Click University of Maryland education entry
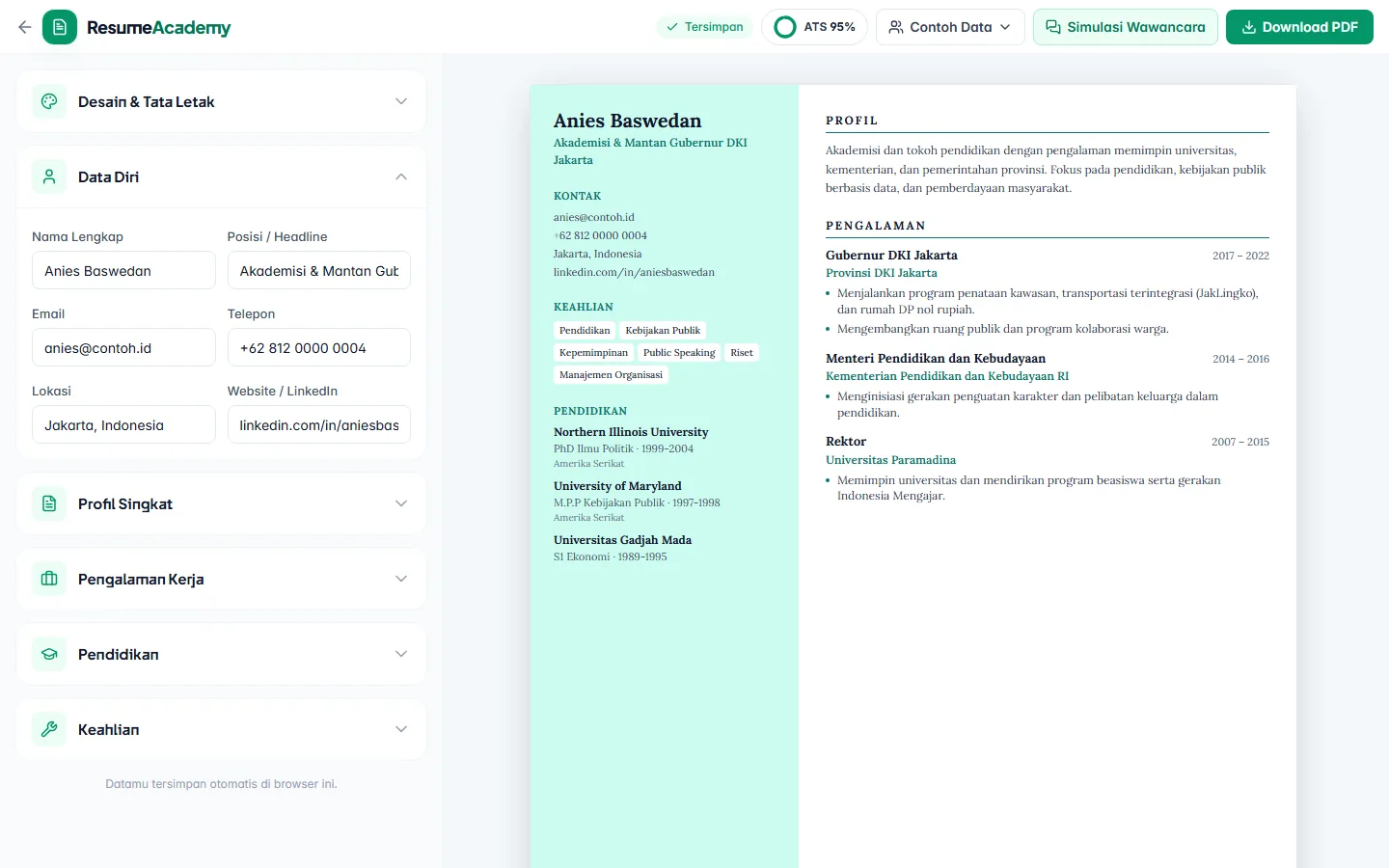The width and height of the screenshot is (1389, 868). coord(617,486)
